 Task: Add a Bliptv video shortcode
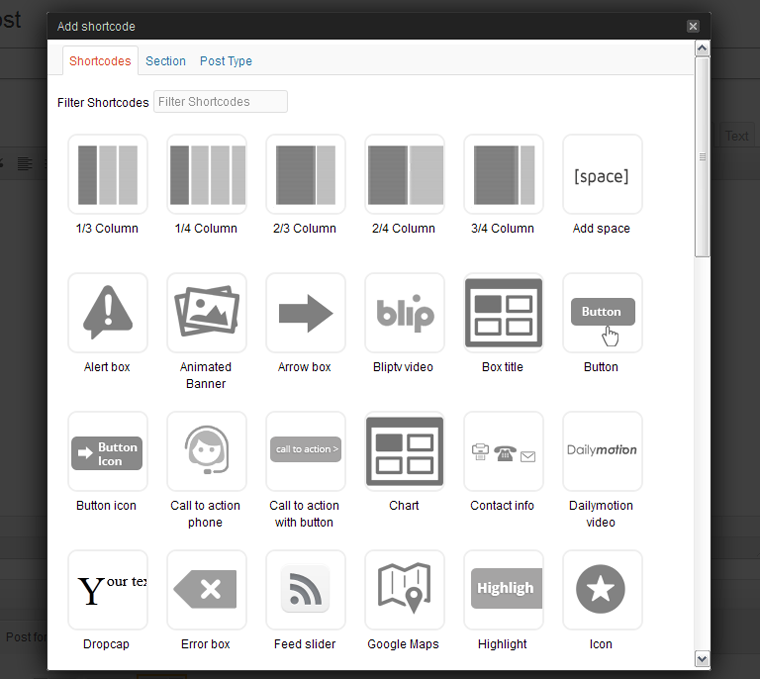pyautogui.click(x=404, y=313)
